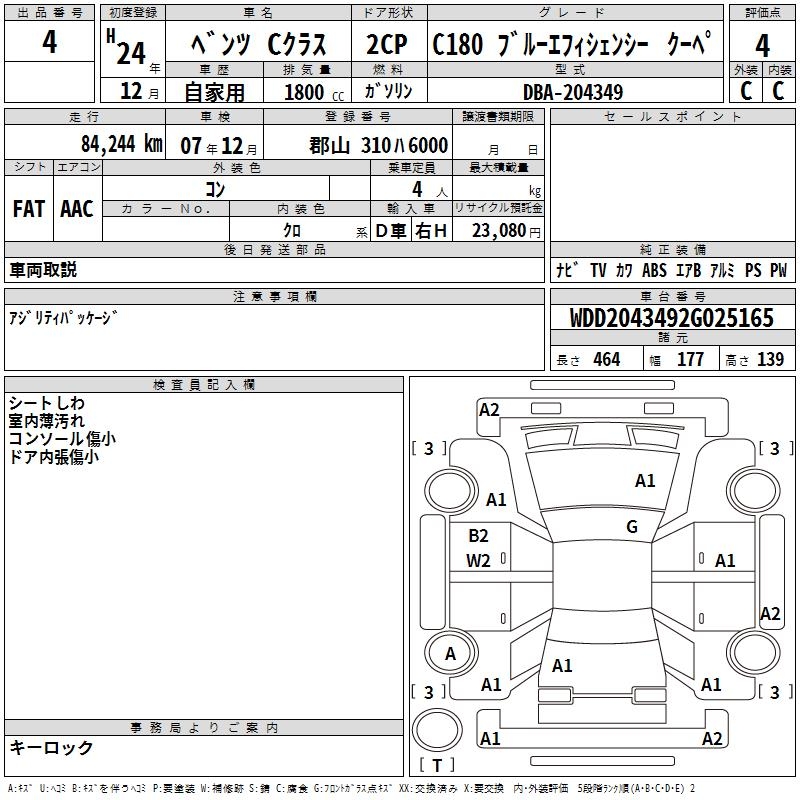Select exterior color value コン

pos(215,189)
